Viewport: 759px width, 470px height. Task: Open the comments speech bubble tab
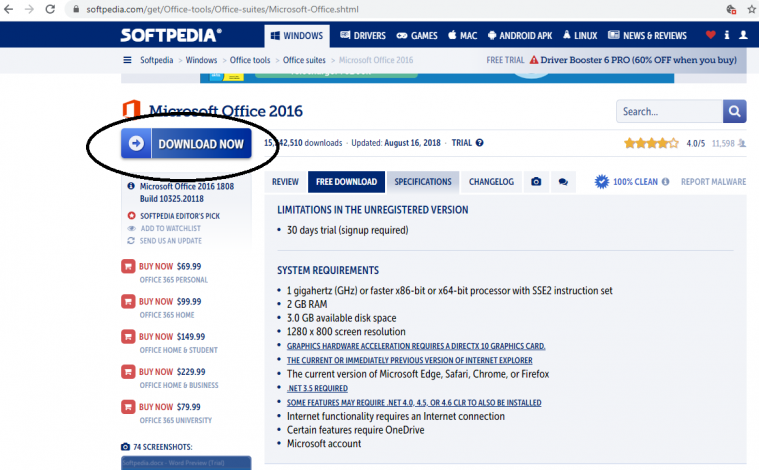pyautogui.click(x=563, y=182)
